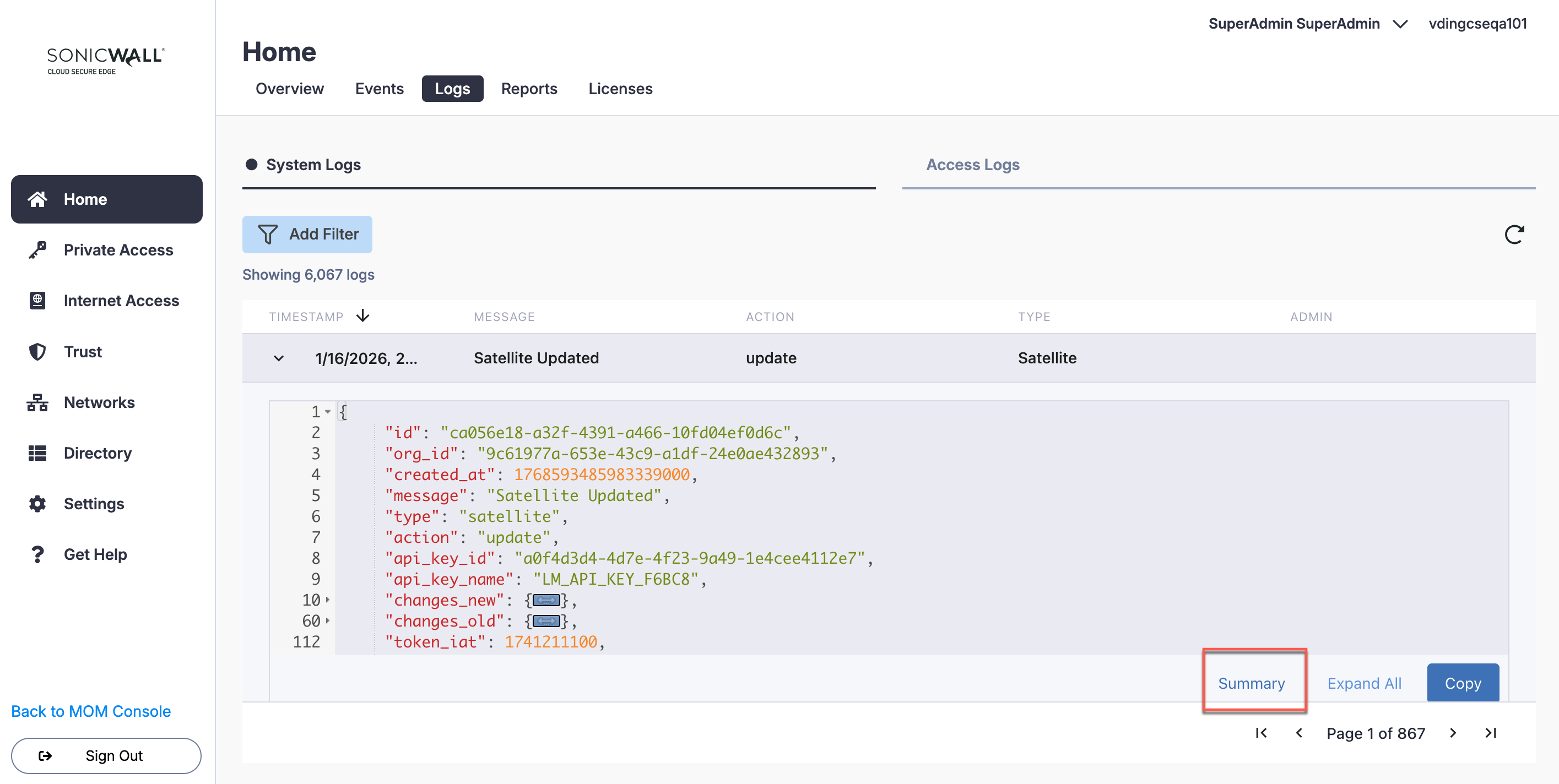Click the Networks topology icon

37,402
